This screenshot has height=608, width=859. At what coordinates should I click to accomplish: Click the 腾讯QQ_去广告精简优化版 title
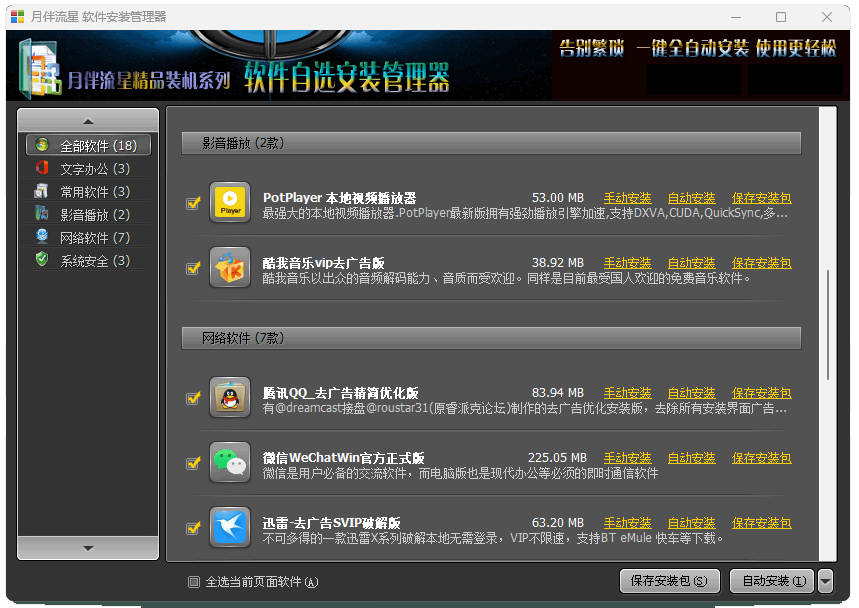(x=340, y=393)
